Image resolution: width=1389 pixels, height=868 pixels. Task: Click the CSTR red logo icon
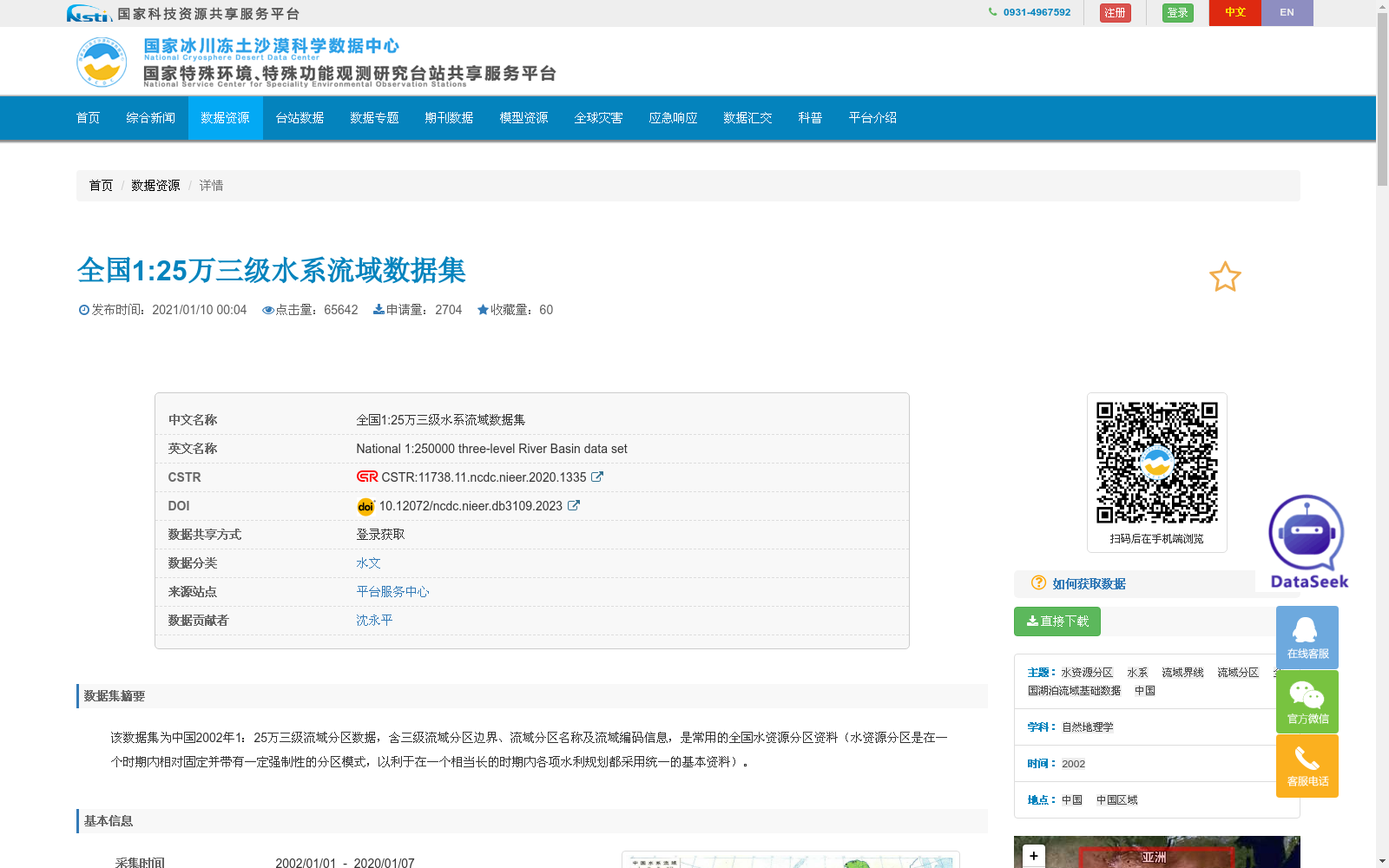(x=367, y=477)
